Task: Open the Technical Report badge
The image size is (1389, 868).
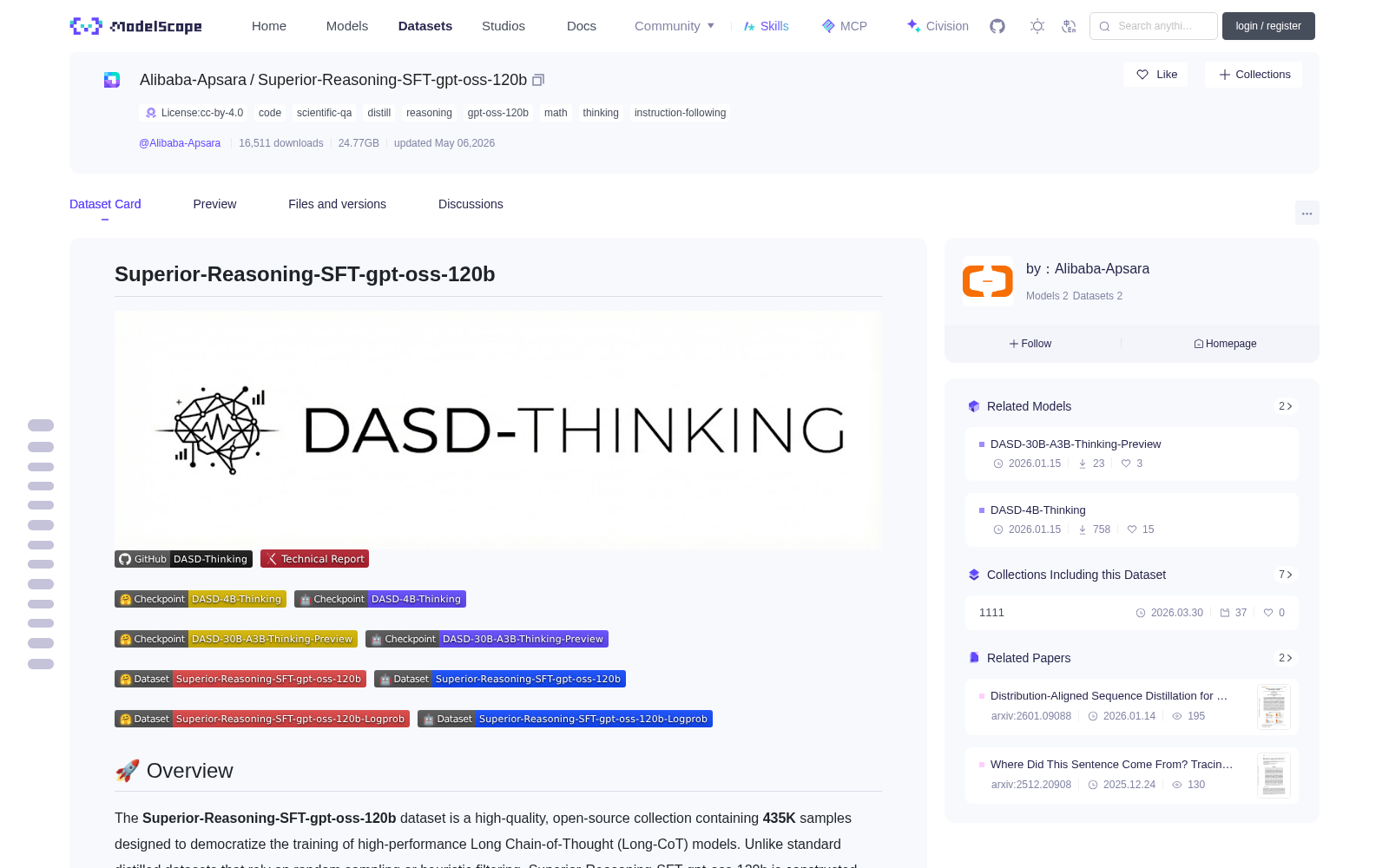Action: click(x=314, y=559)
